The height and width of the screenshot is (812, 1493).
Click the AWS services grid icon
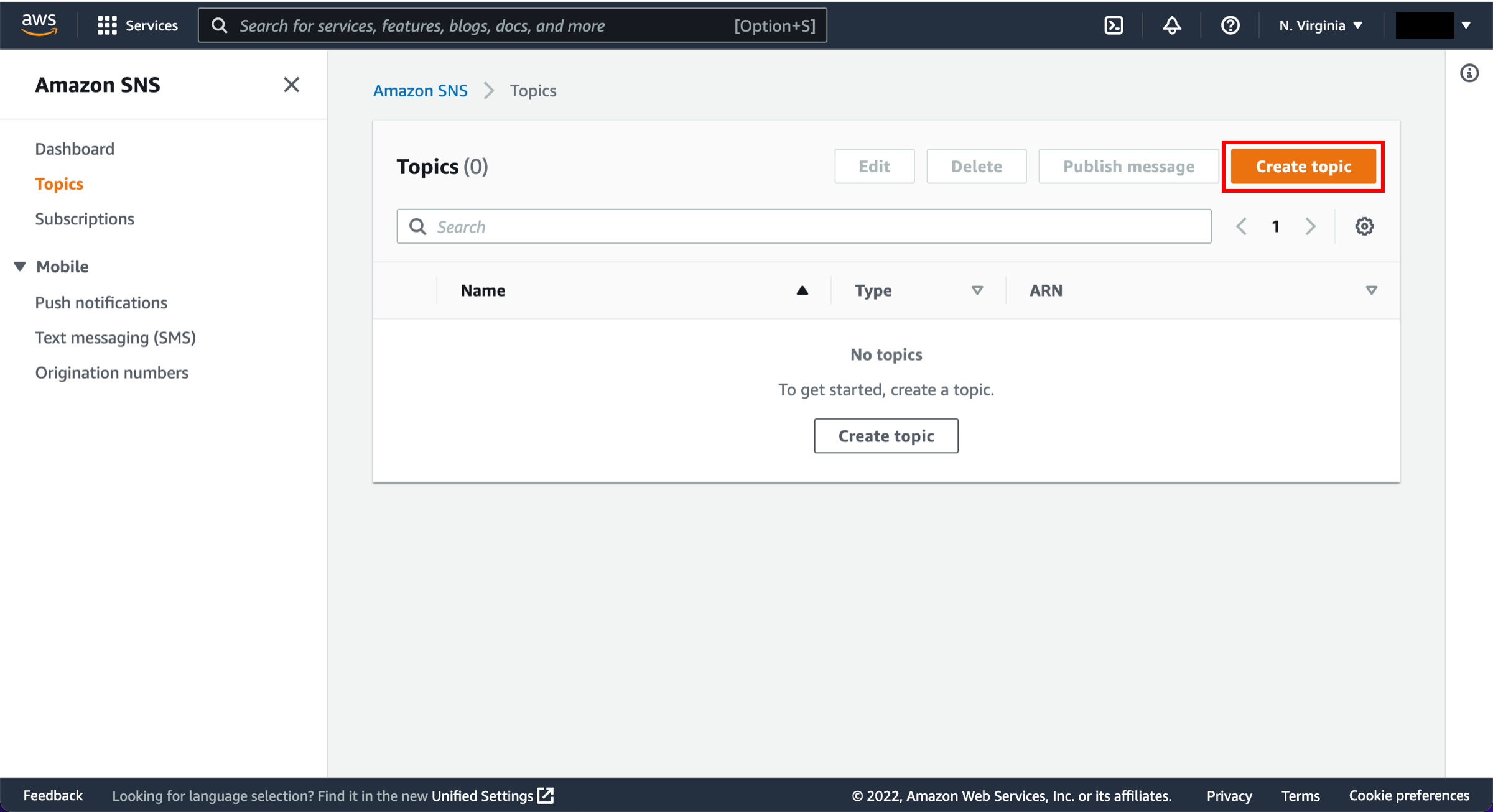click(x=107, y=24)
